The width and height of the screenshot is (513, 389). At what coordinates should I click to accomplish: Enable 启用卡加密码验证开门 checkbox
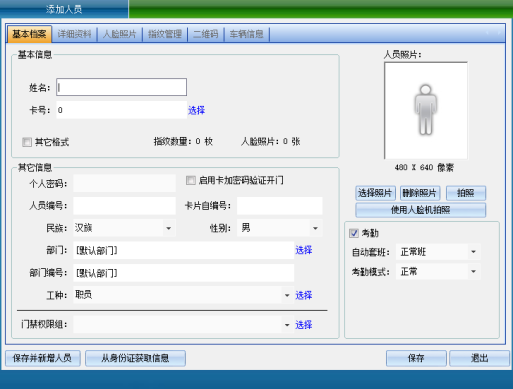(x=191, y=181)
